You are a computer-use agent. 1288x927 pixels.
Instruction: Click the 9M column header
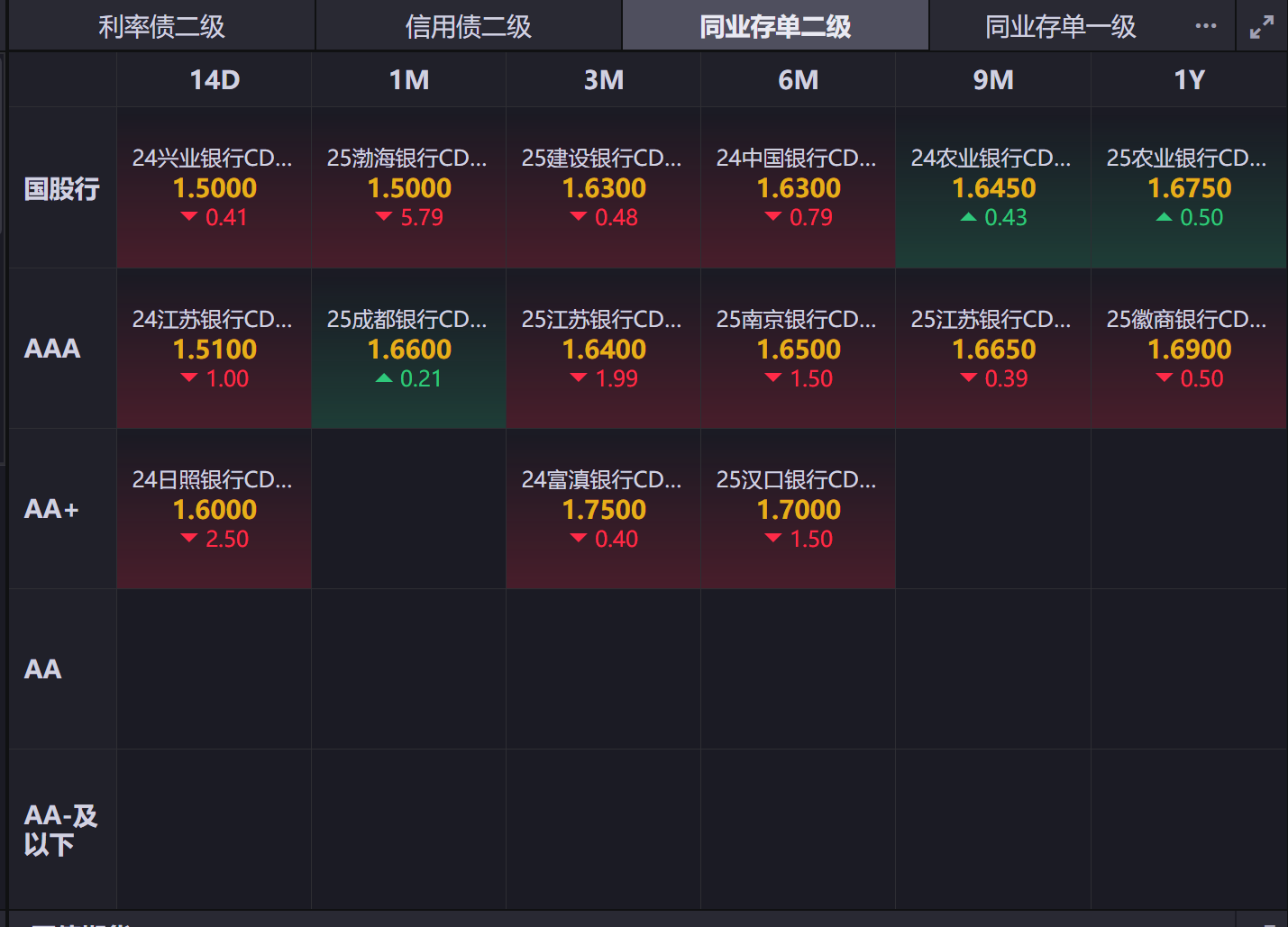coord(993,80)
